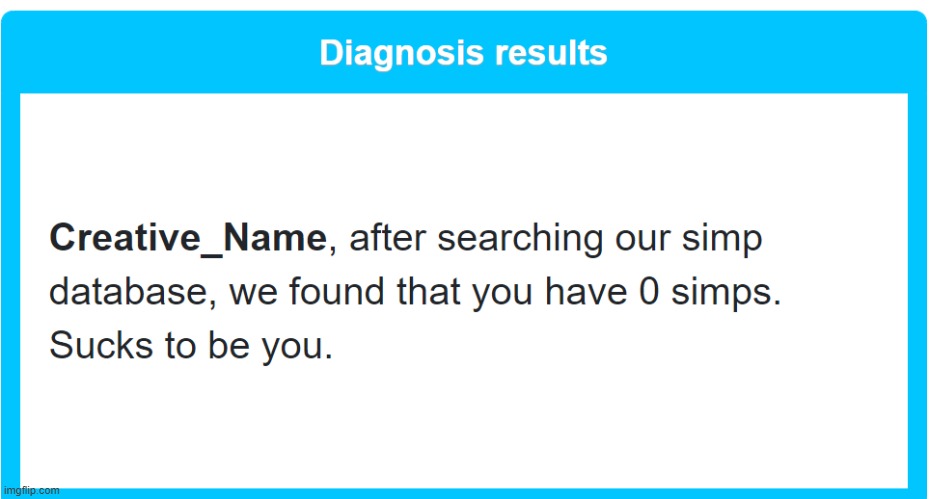The width and height of the screenshot is (929, 499).
Task: Click the Diagnosis results header title
Action: coord(463,53)
